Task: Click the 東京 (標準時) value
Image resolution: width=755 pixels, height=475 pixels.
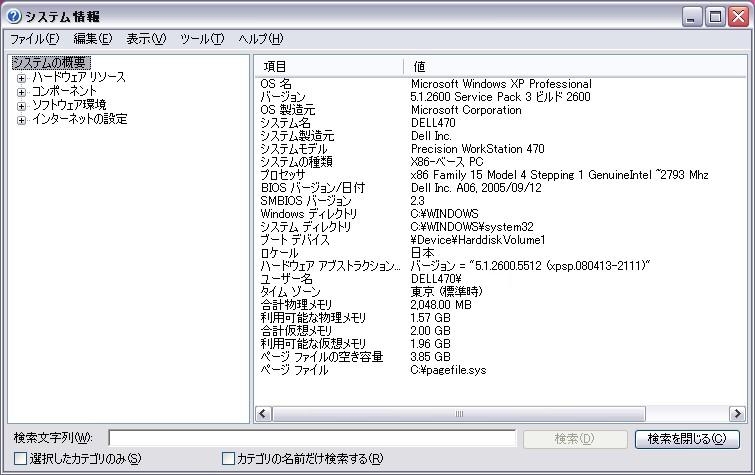Action: 446,292
